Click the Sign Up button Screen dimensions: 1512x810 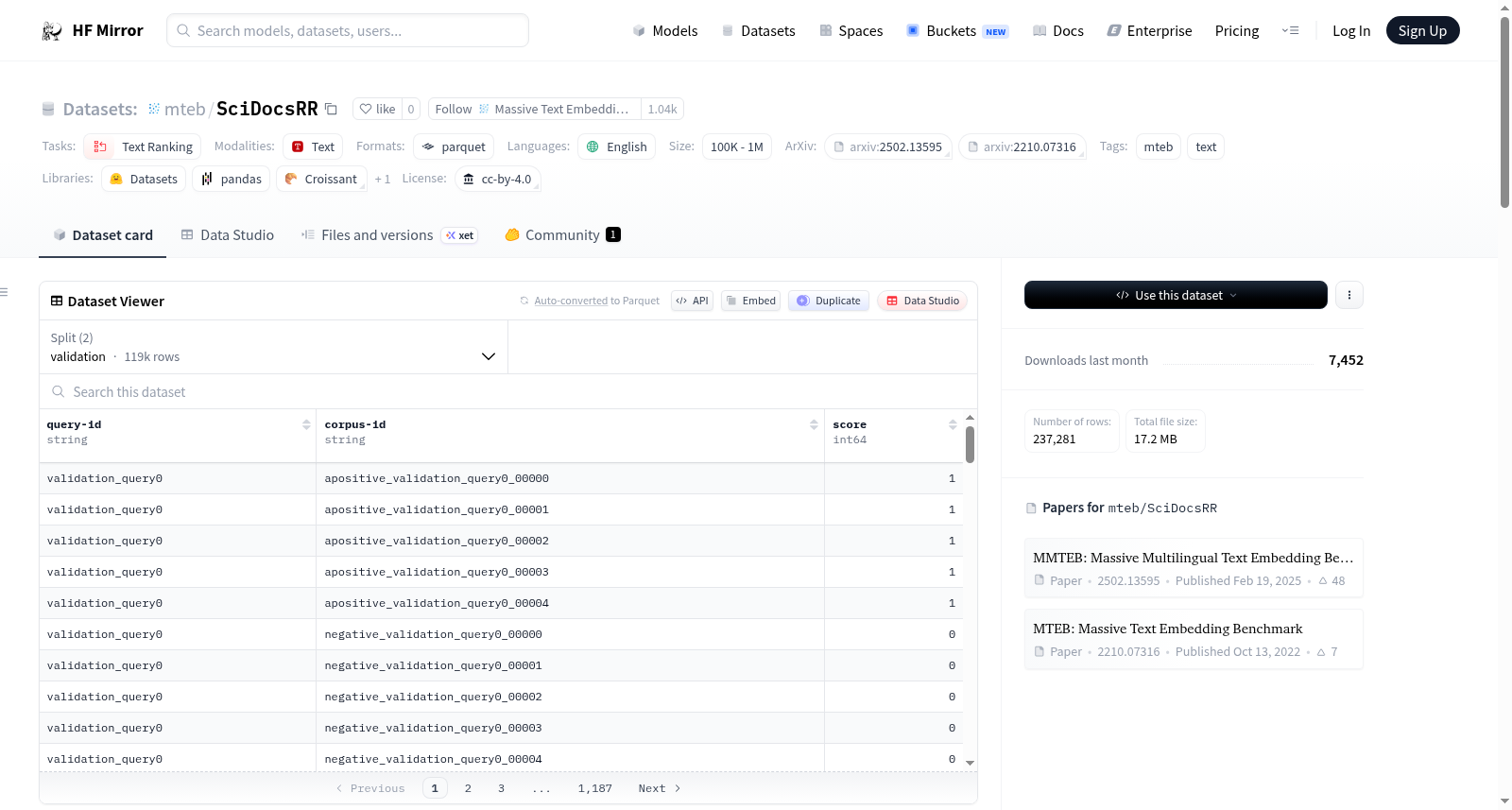(x=1422, y=30)
